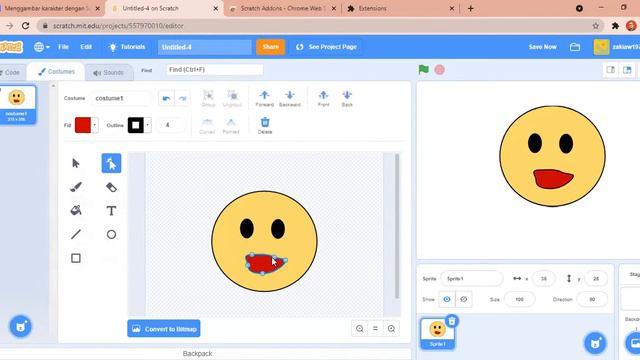Open the Edit menu
This screenshot has height=360, width=640.
pos(86,47)
